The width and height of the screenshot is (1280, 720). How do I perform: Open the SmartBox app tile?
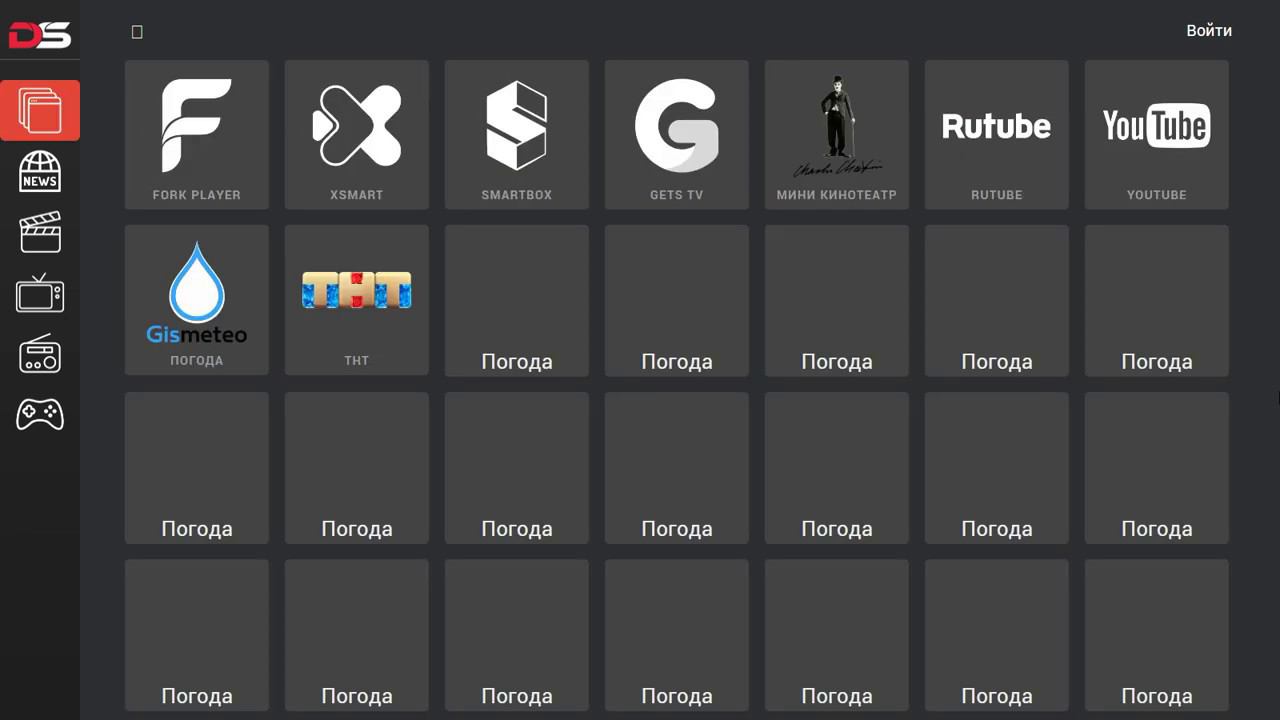point(517,135)
